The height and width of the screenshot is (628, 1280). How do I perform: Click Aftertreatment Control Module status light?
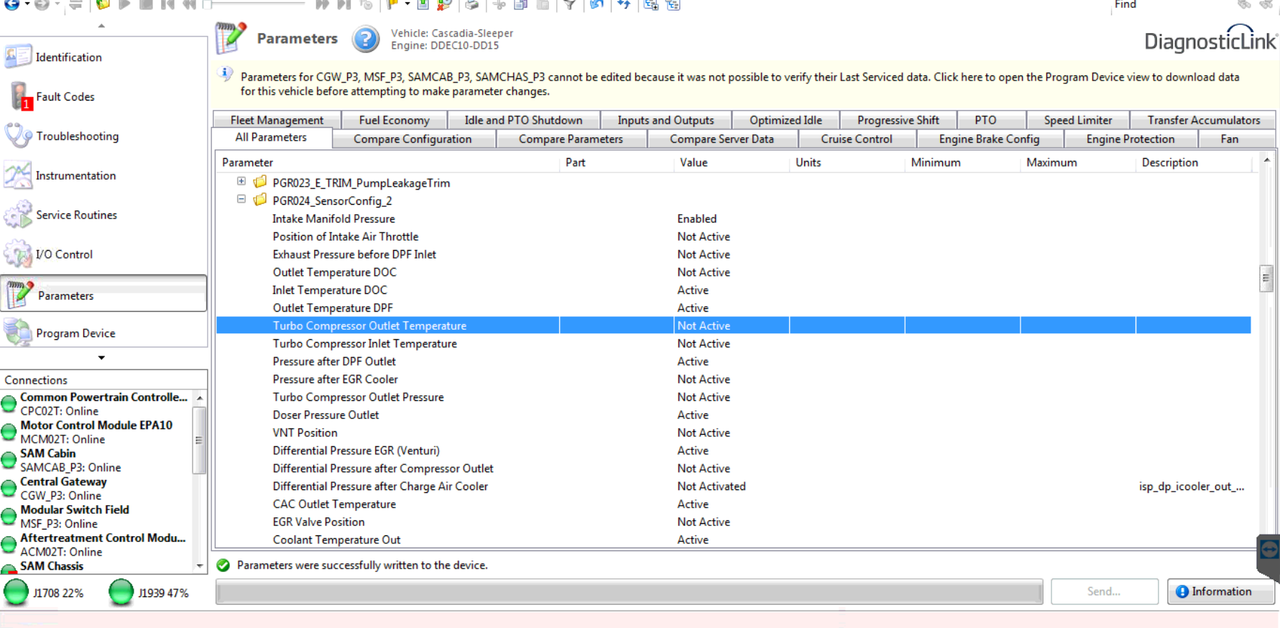tap(9, 544)
